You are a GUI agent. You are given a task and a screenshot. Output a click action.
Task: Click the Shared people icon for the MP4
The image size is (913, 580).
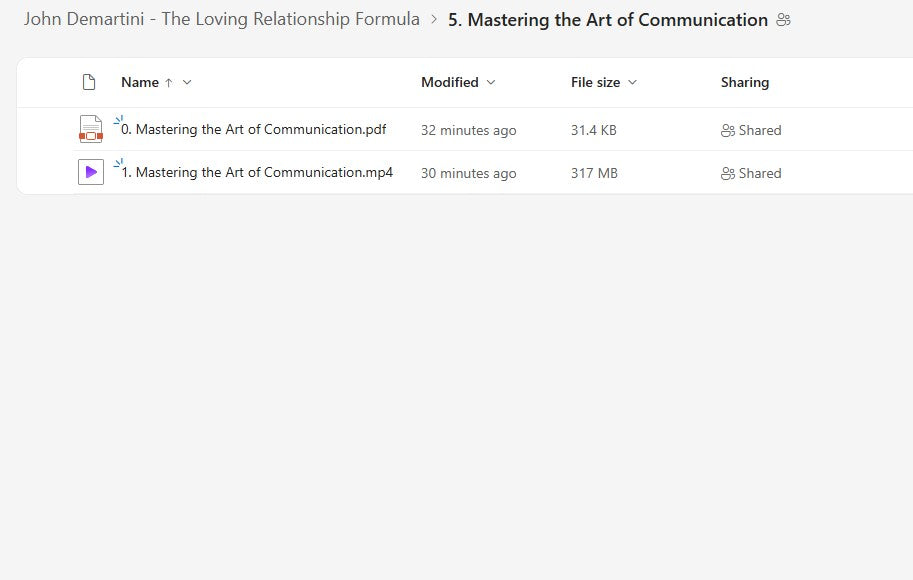point(729,172)
